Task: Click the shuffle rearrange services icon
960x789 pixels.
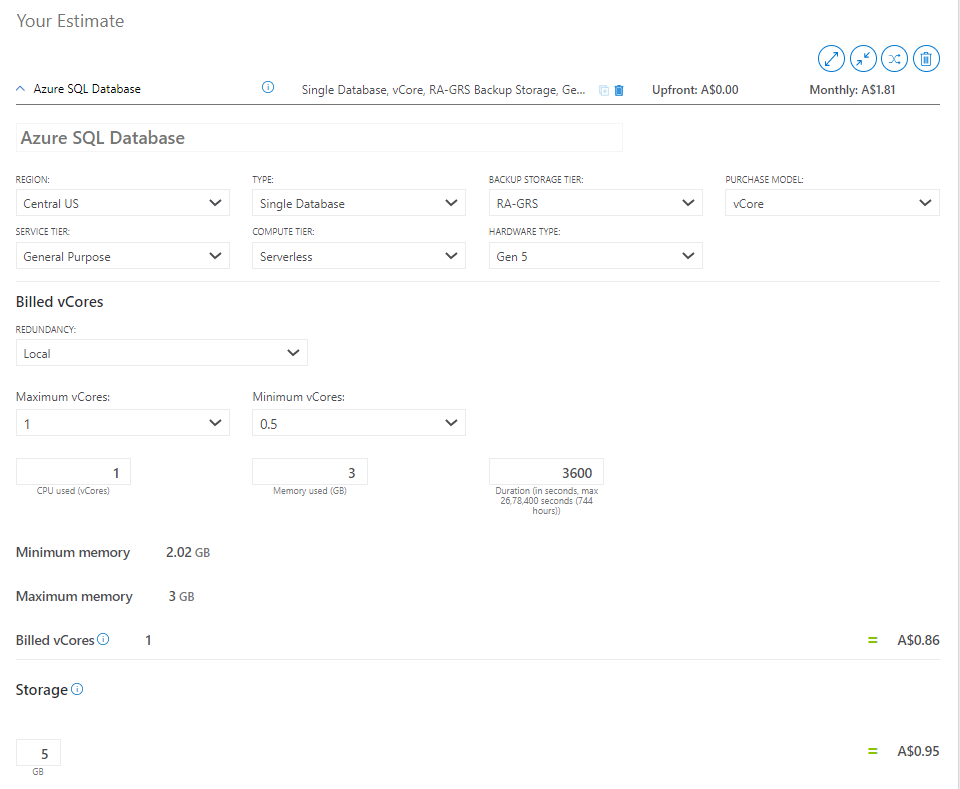Action: pyautogui.click(x=894, y=59)
